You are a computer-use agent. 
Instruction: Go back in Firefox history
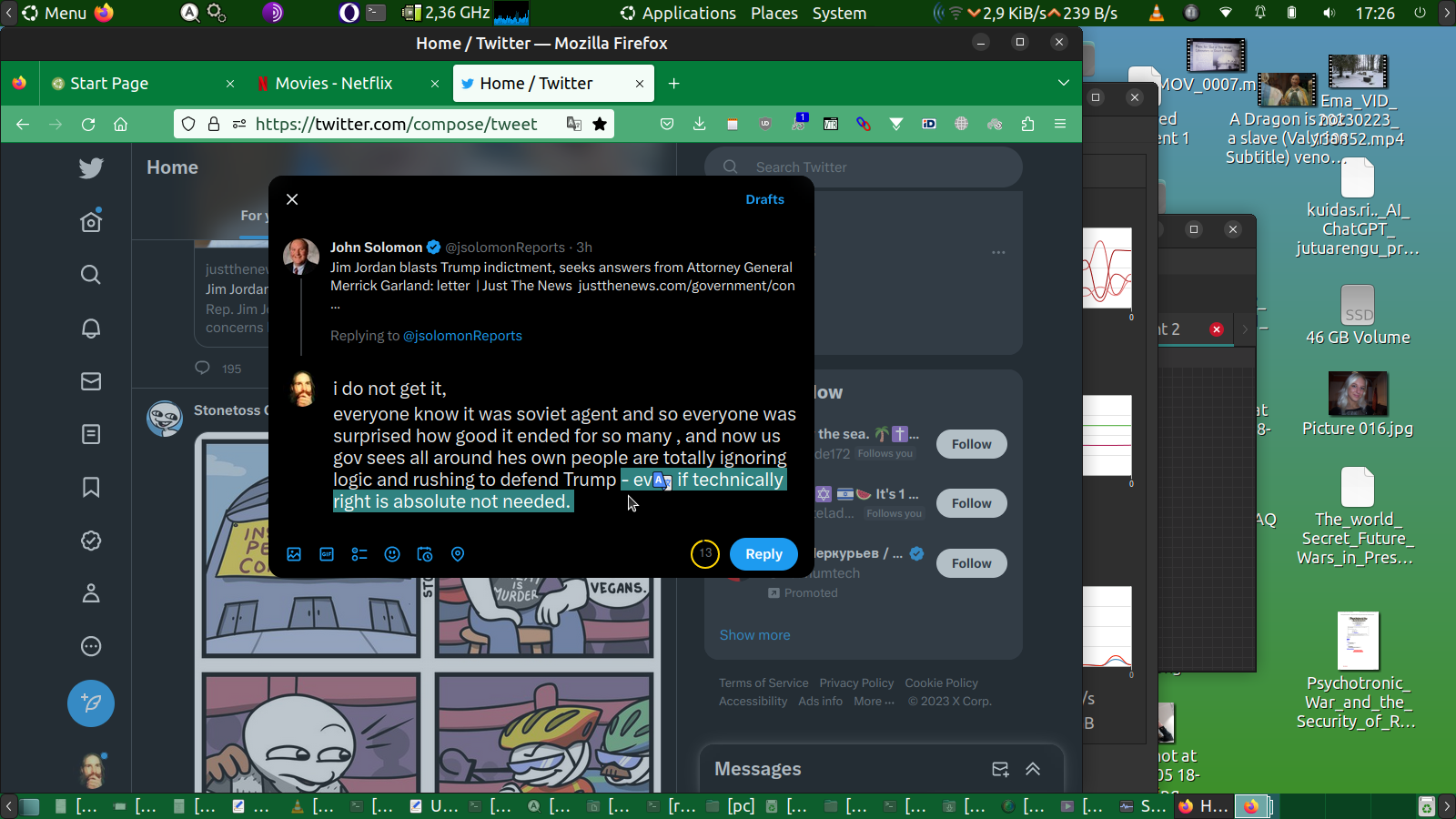pyautogui.click(x=23, y=124)
